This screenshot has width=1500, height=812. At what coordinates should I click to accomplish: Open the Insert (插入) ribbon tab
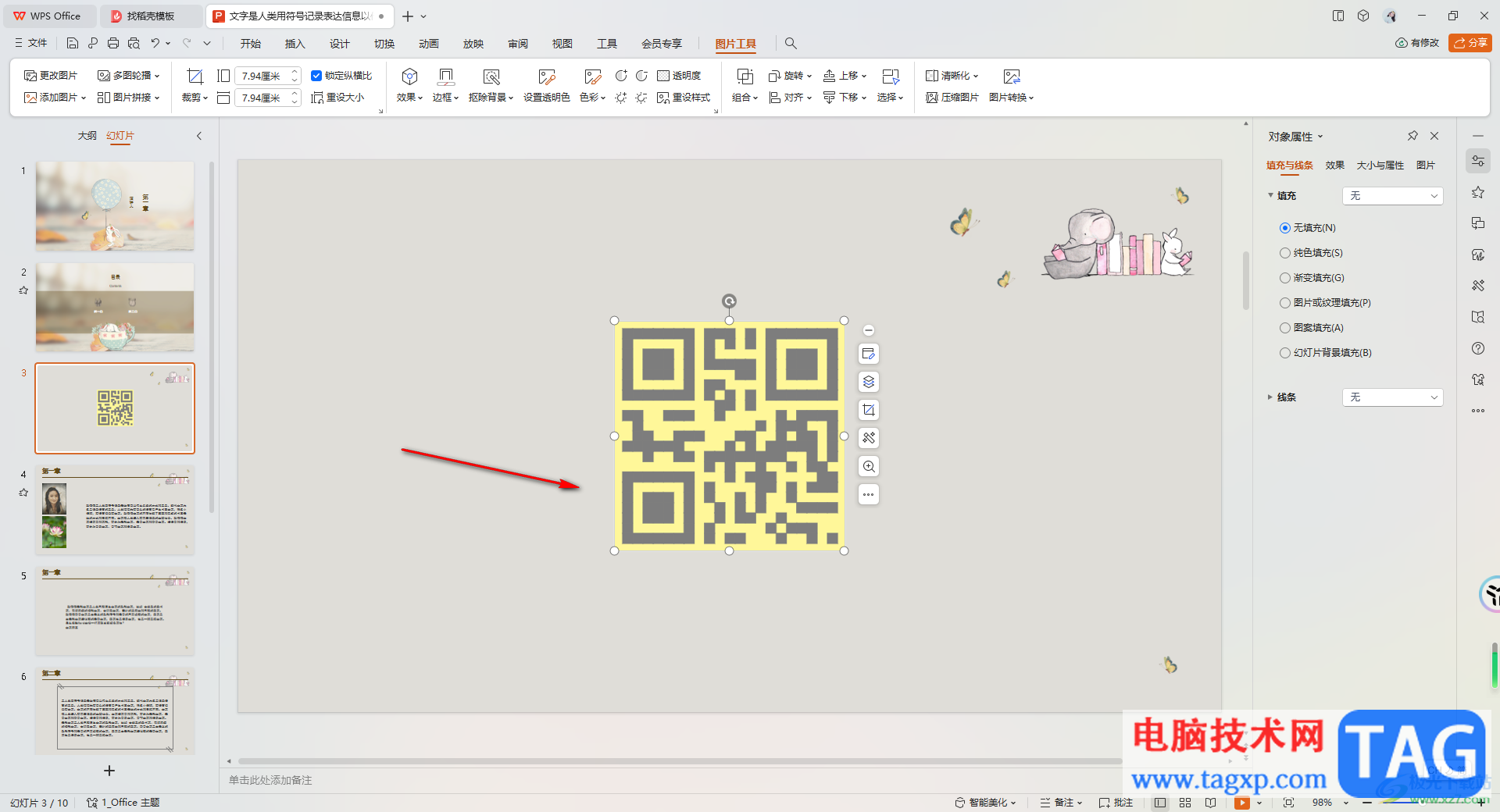[x=295, y=44]
